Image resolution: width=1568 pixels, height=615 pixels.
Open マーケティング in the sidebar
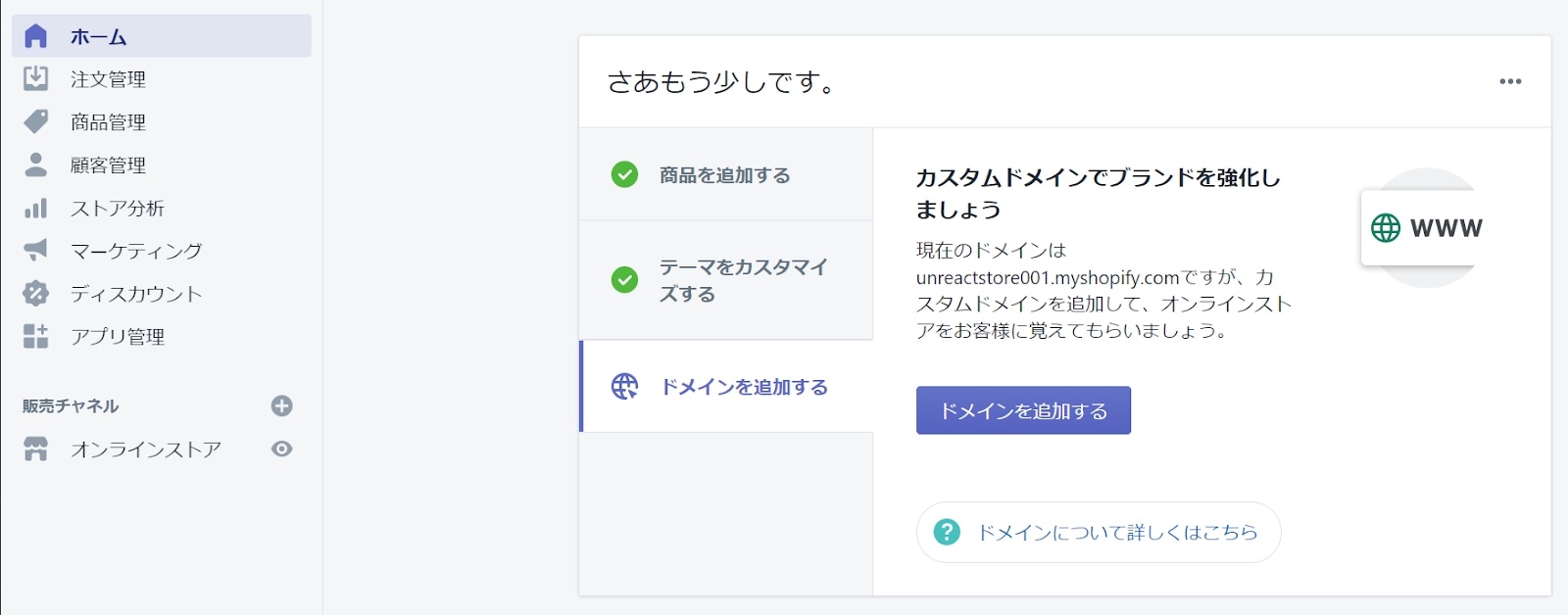coord(136,251)
